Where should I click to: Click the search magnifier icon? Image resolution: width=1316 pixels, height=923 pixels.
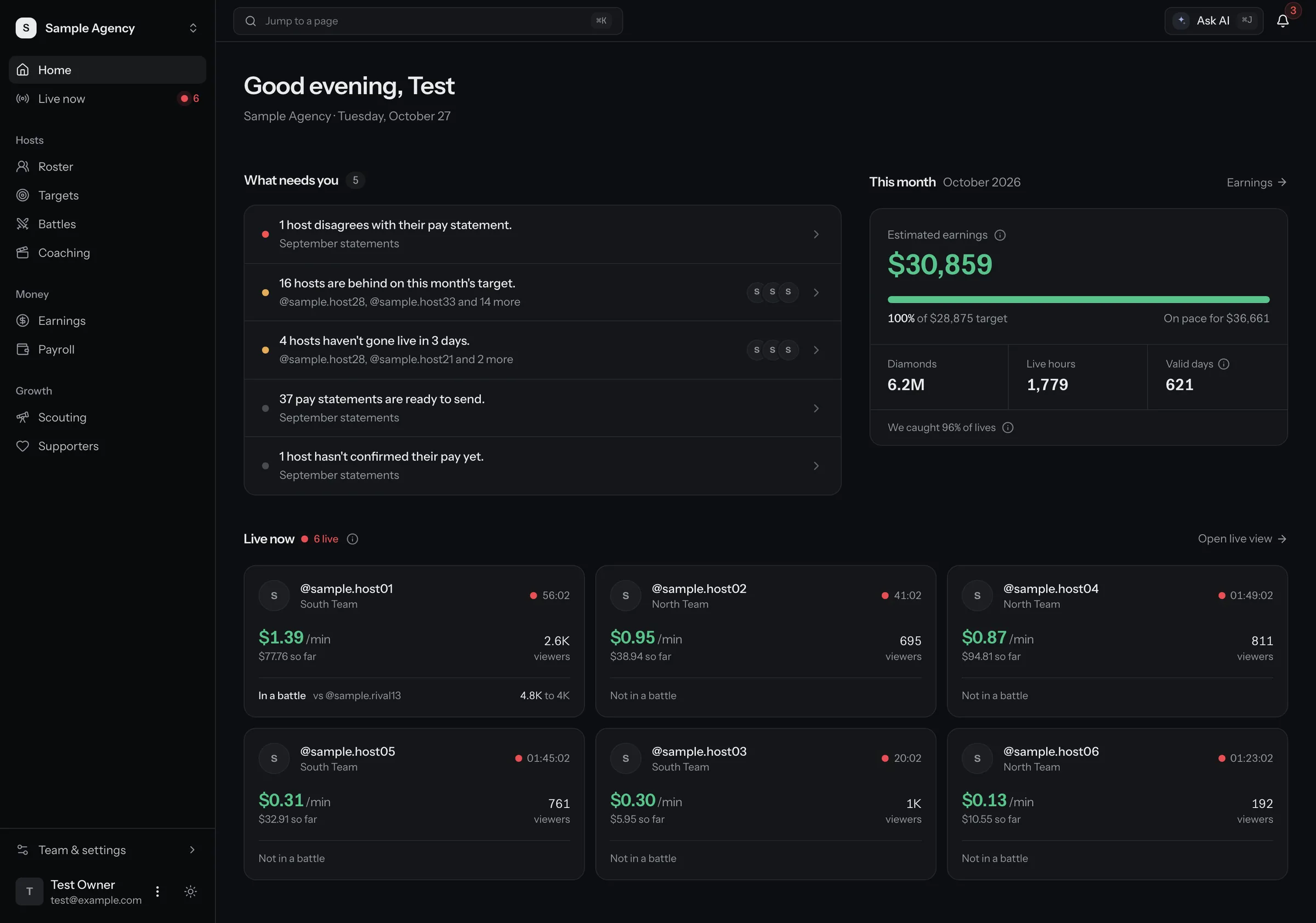(251, 21)
